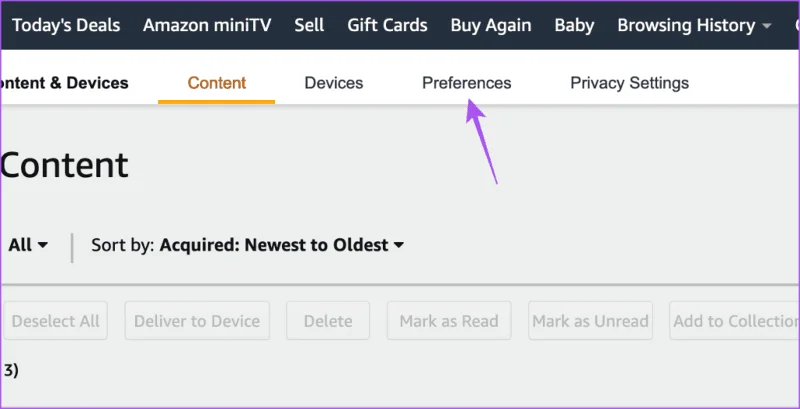Click Mark as Unread button
This screenshot has width=800, height=409.
coord(590,321)
